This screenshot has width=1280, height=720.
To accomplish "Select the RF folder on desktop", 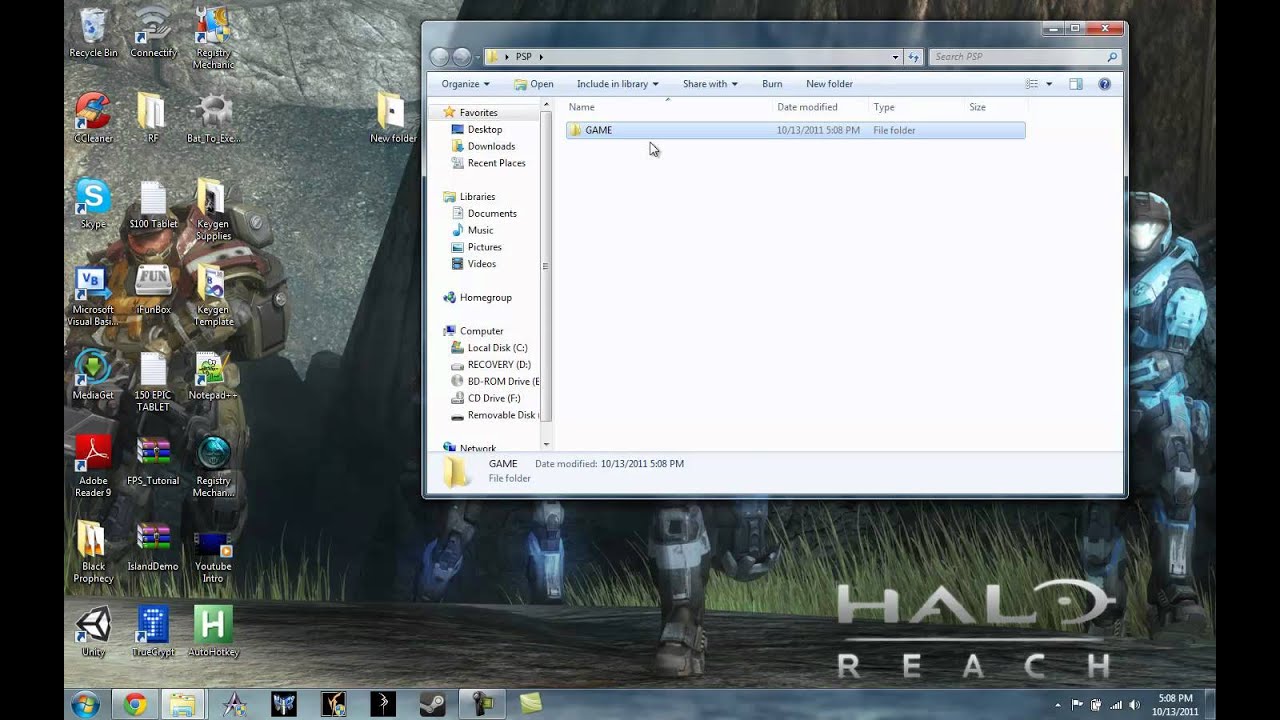I will tap(152, 118).
